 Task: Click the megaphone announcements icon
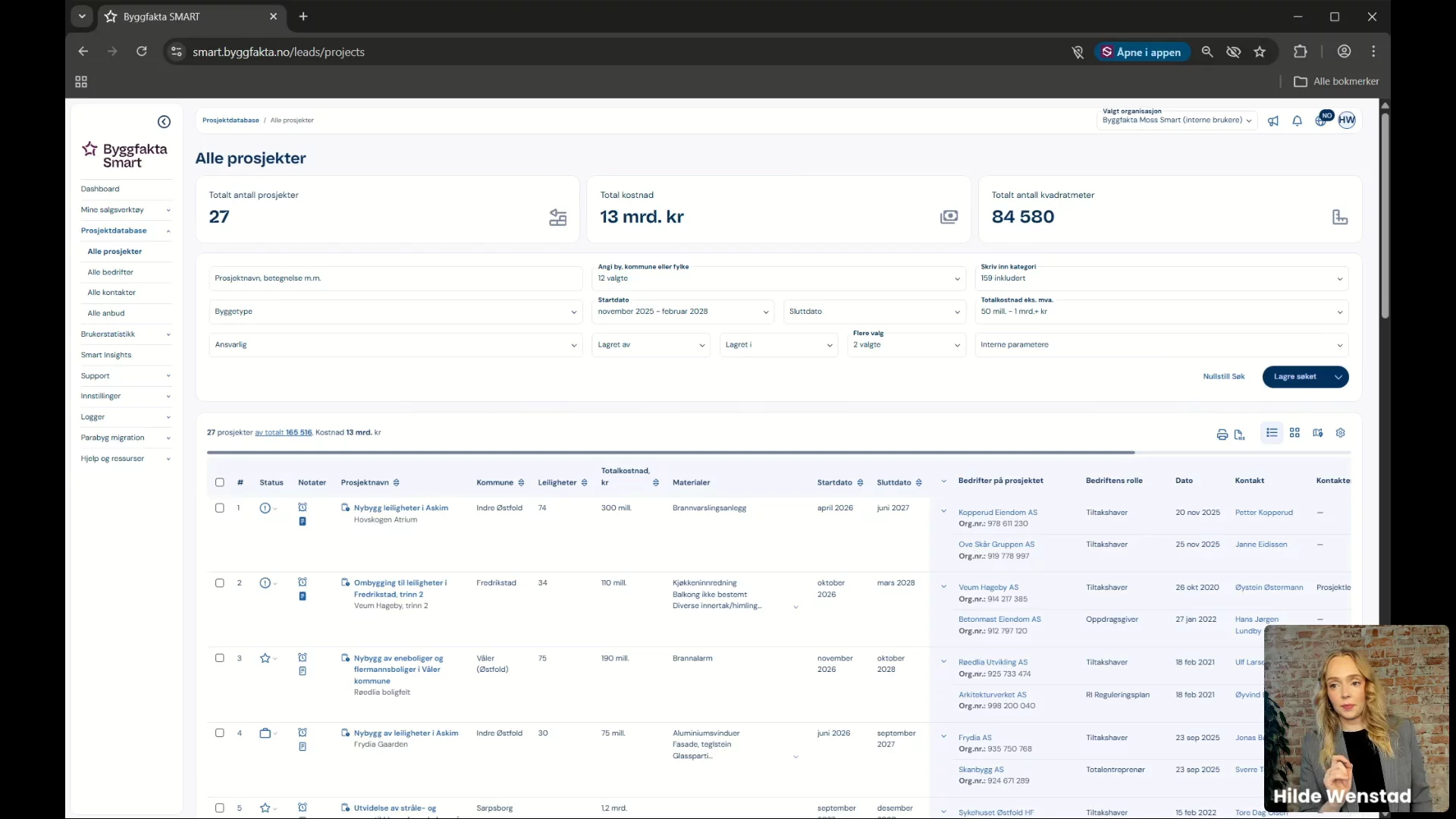click(1273, 121)
